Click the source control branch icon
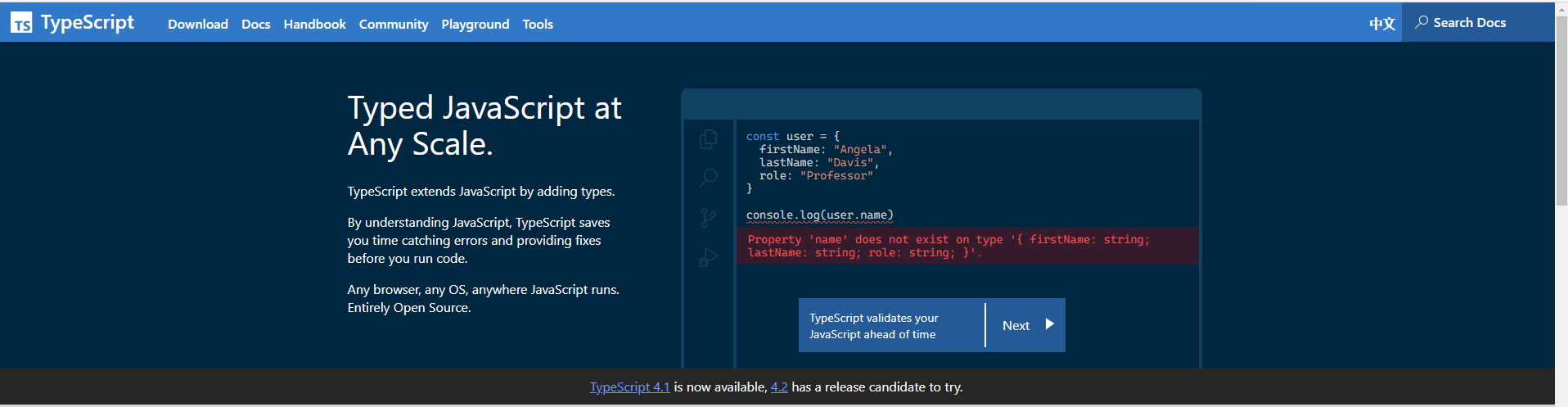Viewport: 1568px width, 407px height. (709, 218)
